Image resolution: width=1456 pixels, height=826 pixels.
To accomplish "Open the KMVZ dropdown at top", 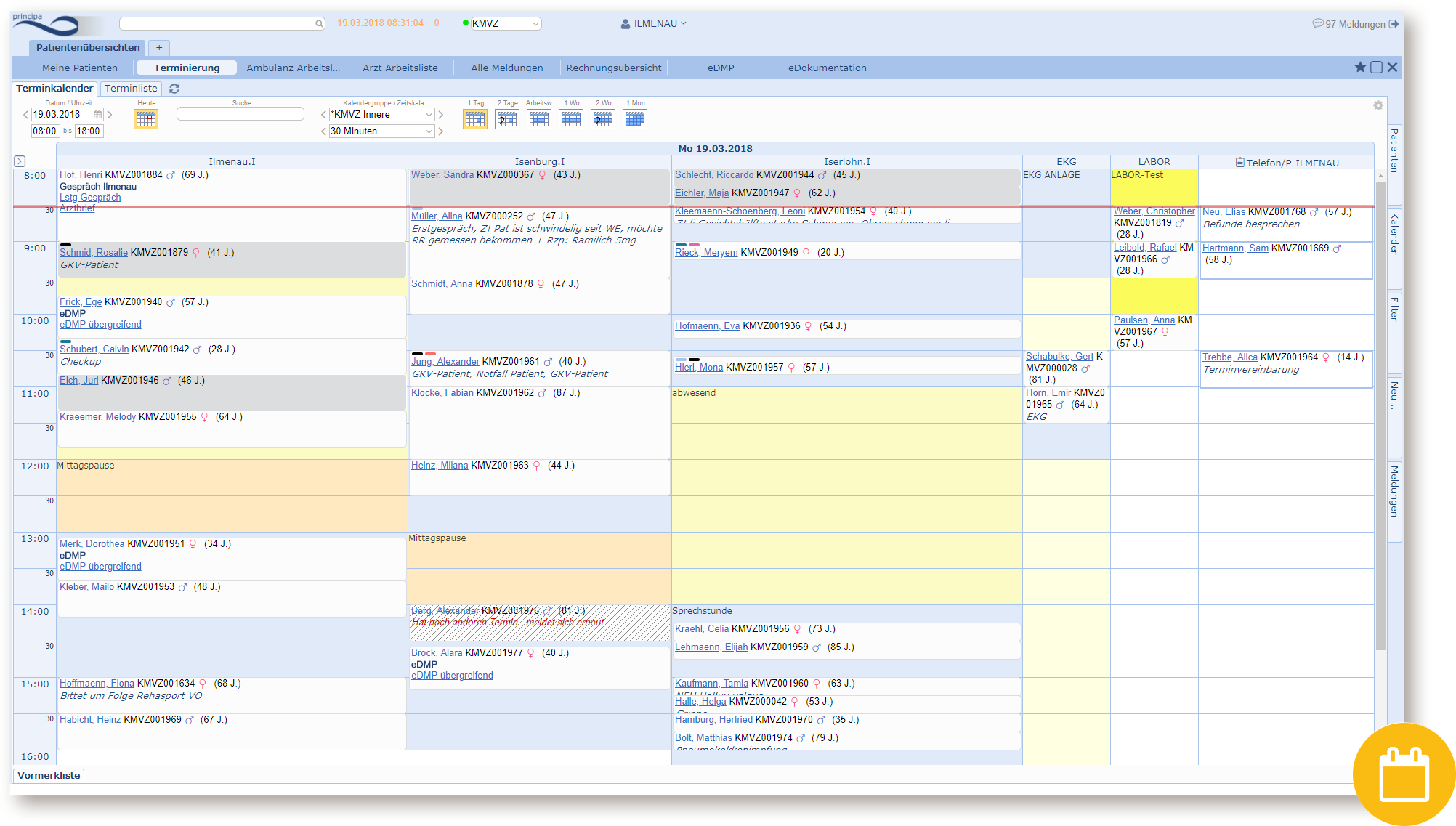I will click(506, 23).
